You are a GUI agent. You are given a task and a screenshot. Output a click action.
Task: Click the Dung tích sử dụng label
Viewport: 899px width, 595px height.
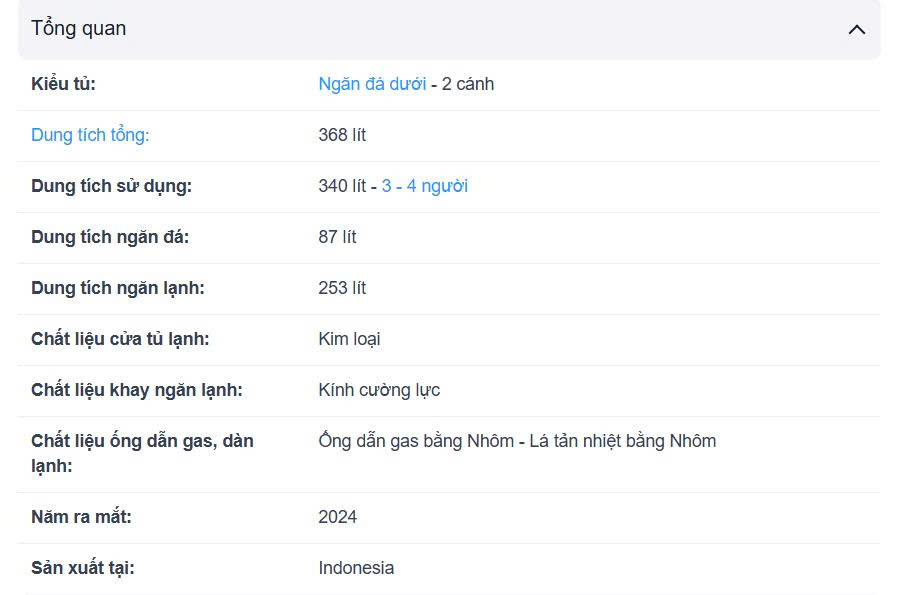pos(111,186)
